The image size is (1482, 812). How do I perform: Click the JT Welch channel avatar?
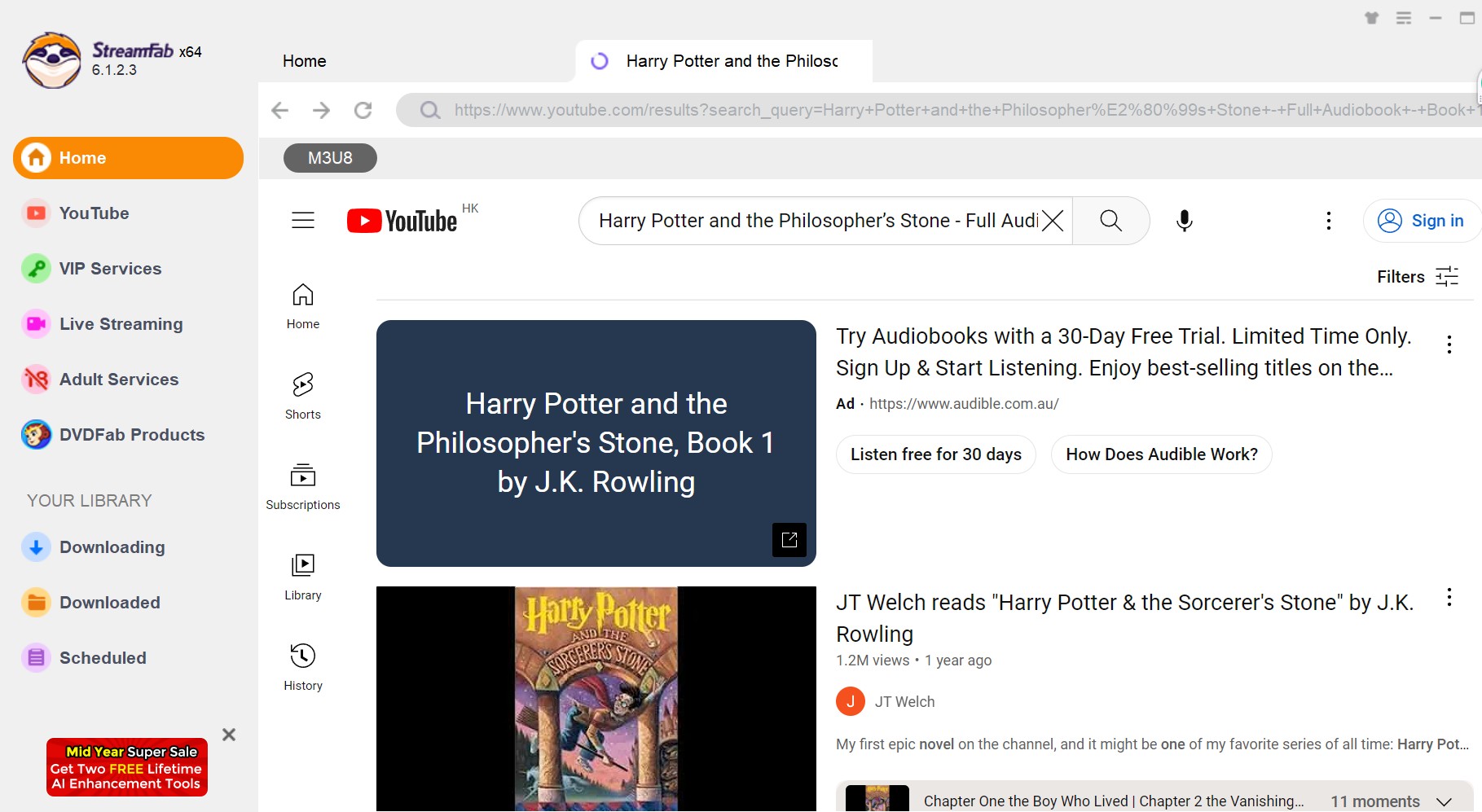click(x=851, y=702)
